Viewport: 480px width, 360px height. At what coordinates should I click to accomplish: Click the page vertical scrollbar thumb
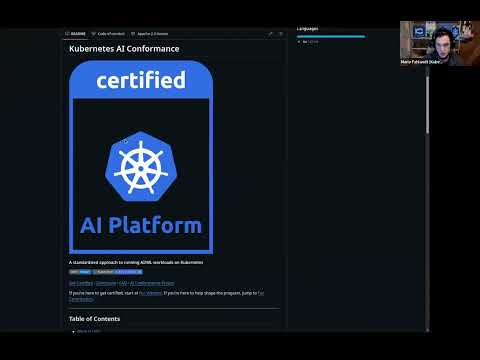coord(427,105)
